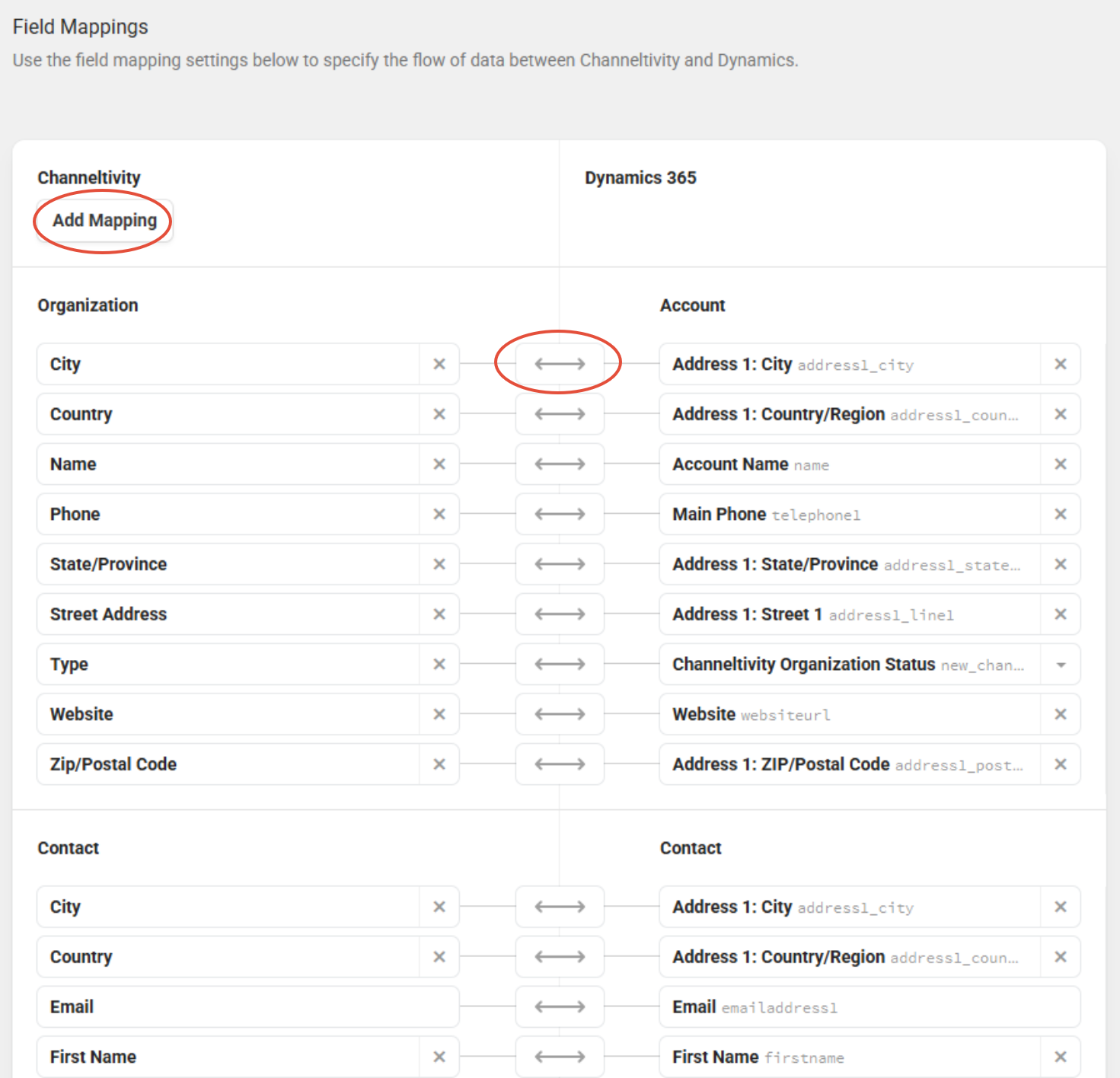This screenshot has height=1078, width=1120.
Task: Clear the Website websiteurl field
Action: point(1061,714)
